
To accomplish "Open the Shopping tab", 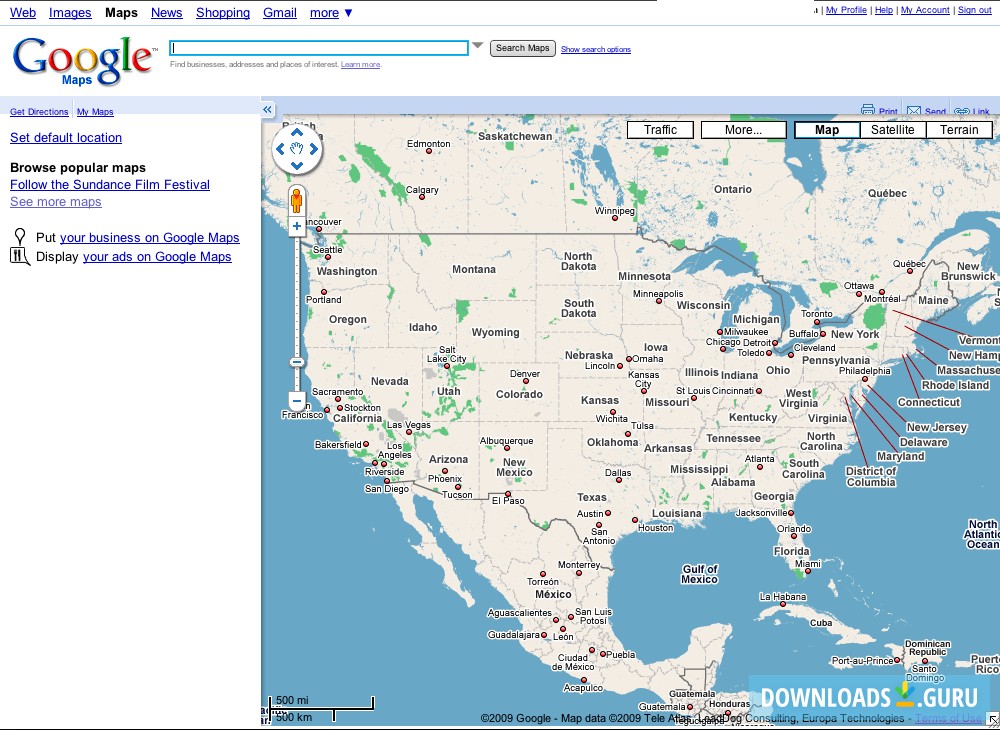I will pos(223,13).
